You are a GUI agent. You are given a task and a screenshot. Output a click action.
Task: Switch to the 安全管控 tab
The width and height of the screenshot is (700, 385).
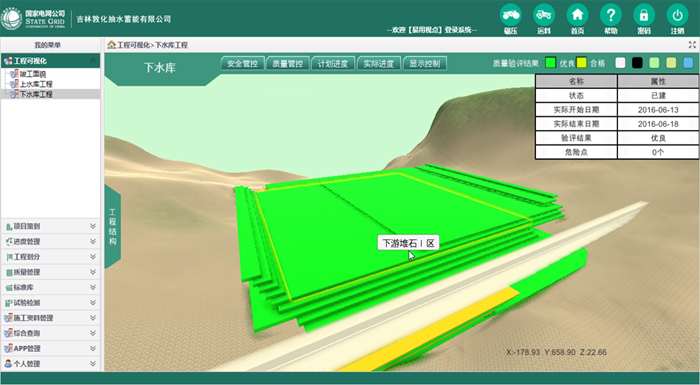tap(242, 63)
